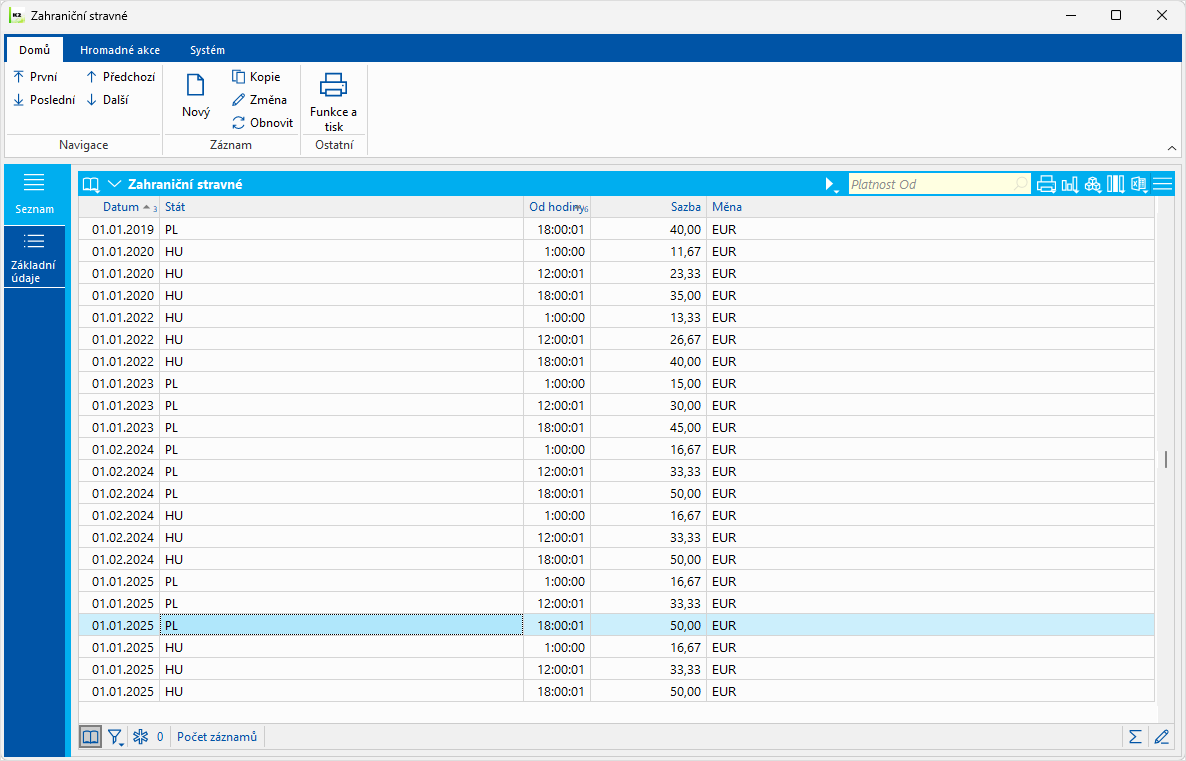Click the Platnost Od search field
Viewport: 1186px width, 761px height.
[x=930, y=184]
